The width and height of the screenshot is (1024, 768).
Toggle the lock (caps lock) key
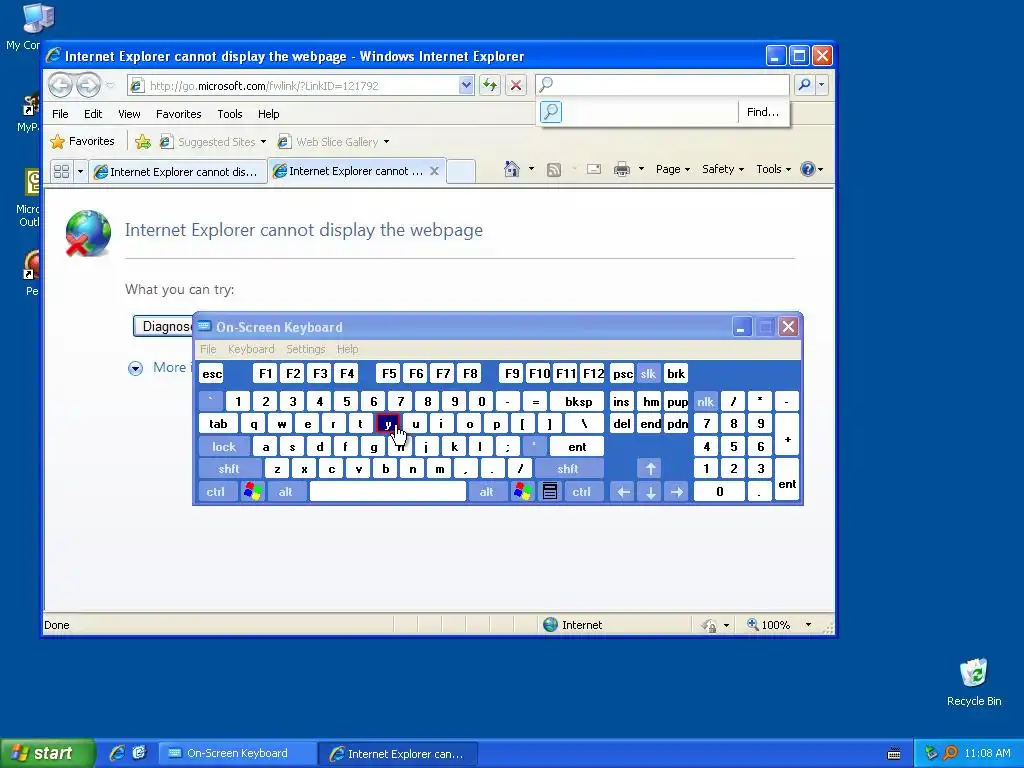pyautogui.click(x=223, y=447)
